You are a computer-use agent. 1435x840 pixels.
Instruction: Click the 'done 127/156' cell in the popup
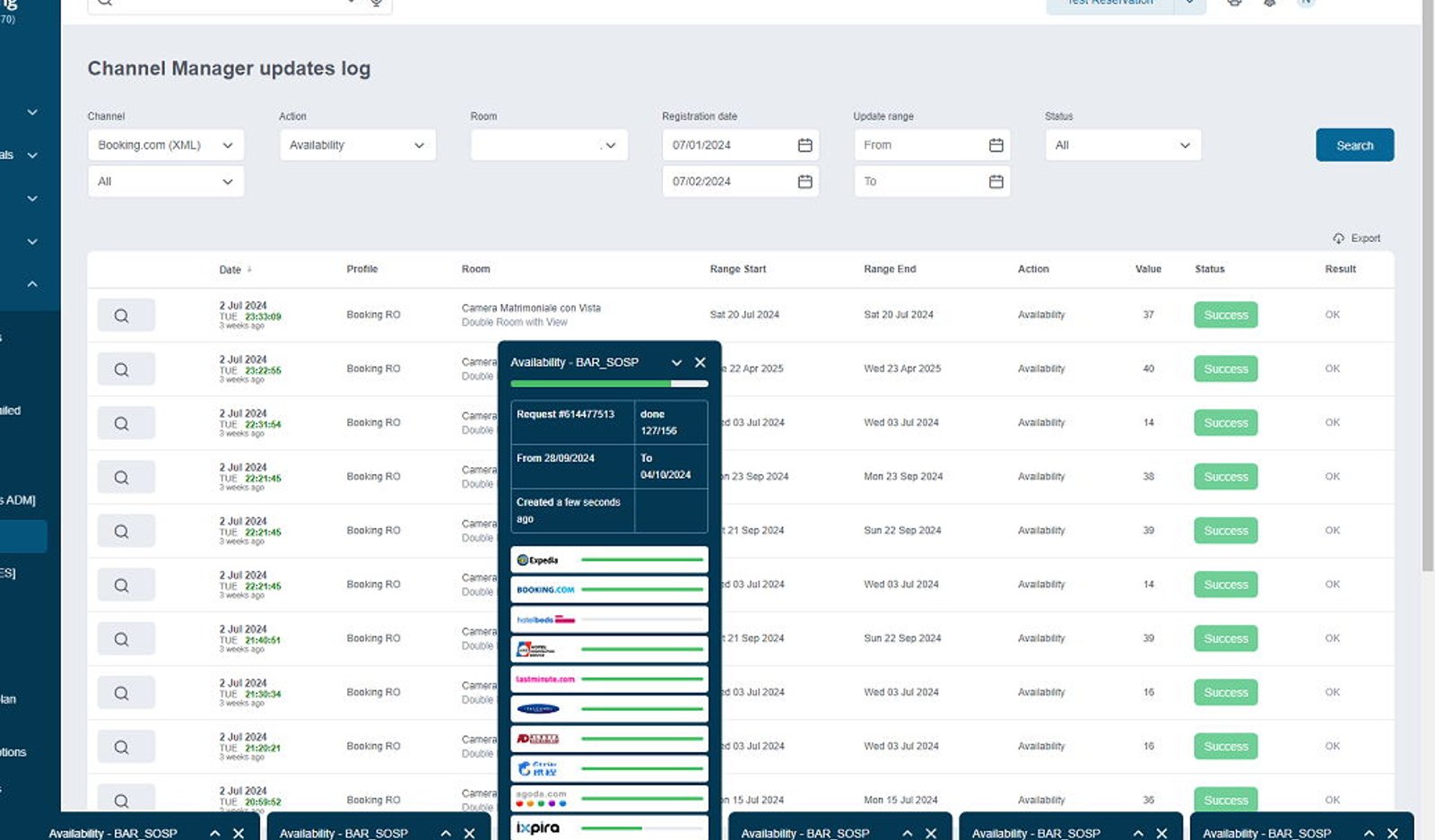pos(671,422)
